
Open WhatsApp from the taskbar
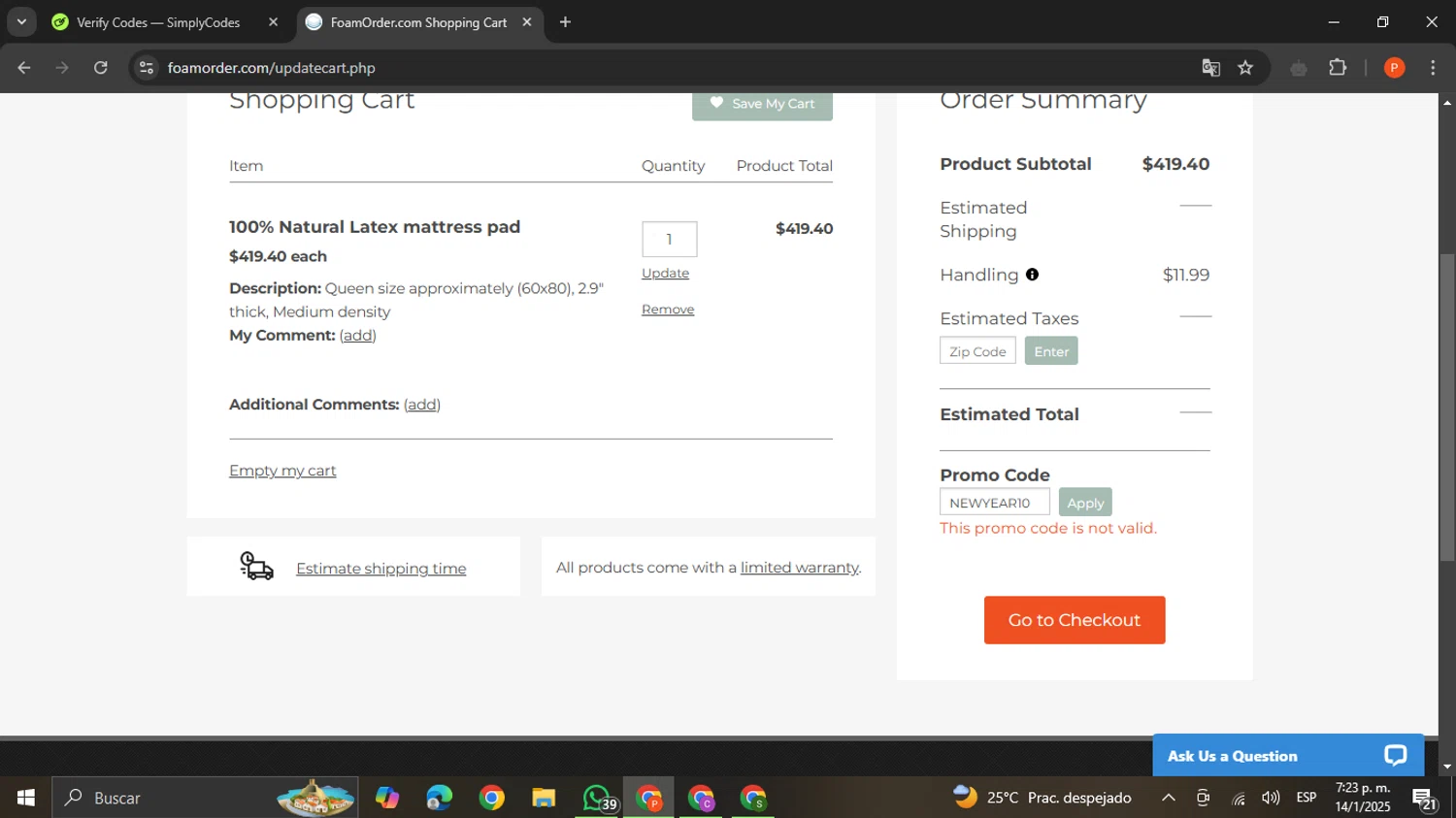597,799
